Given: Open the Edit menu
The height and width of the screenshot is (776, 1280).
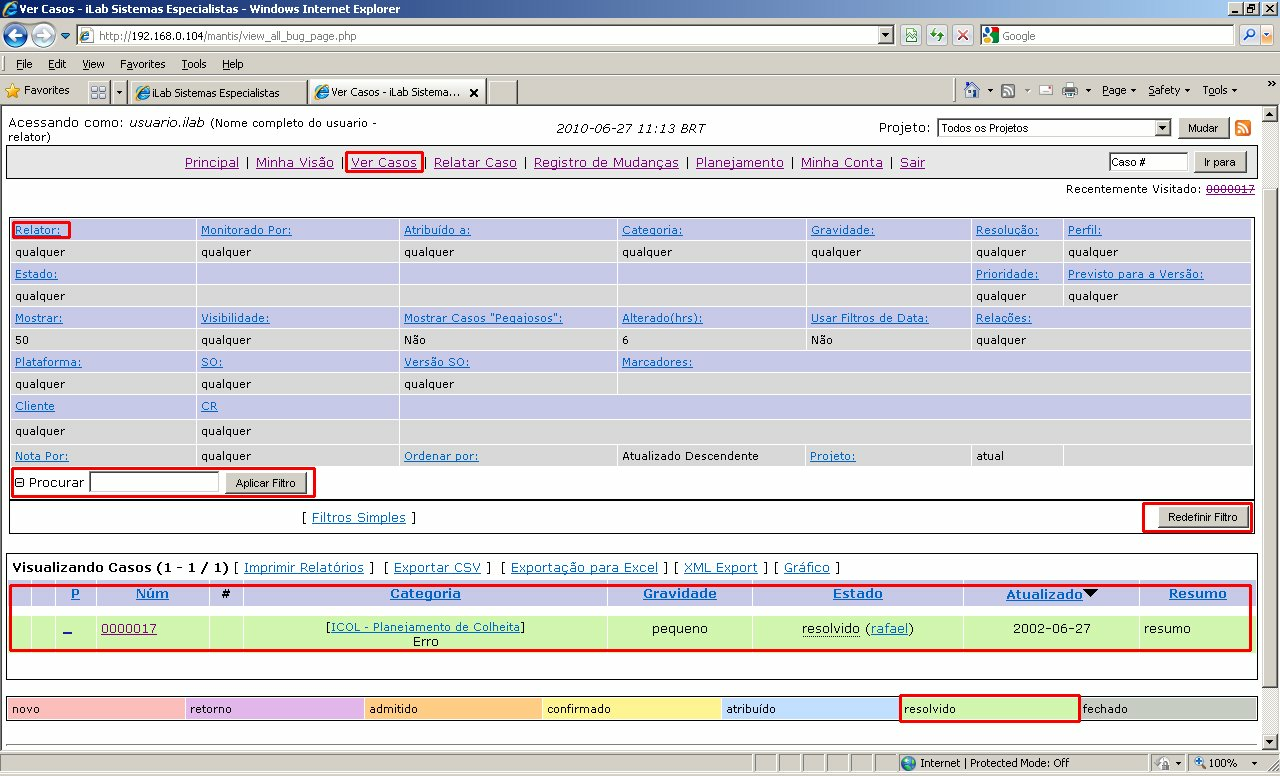Looking at the screenshot, I should tap(57, 64).
